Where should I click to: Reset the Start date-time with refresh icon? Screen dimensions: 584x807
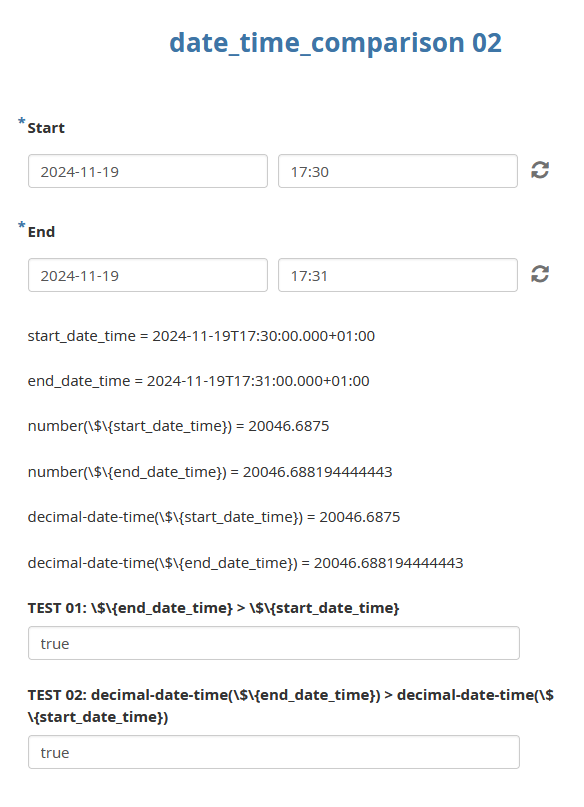click(540, 170)
